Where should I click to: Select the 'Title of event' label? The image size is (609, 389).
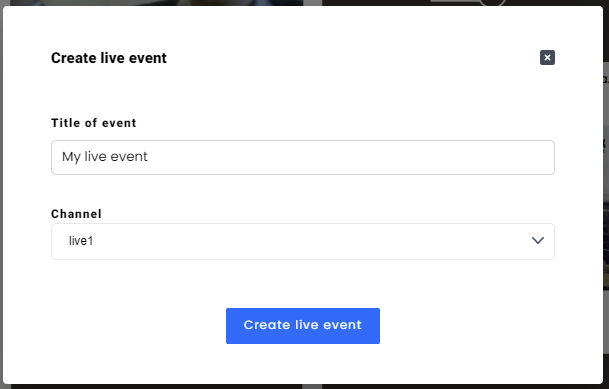point(94,123)
